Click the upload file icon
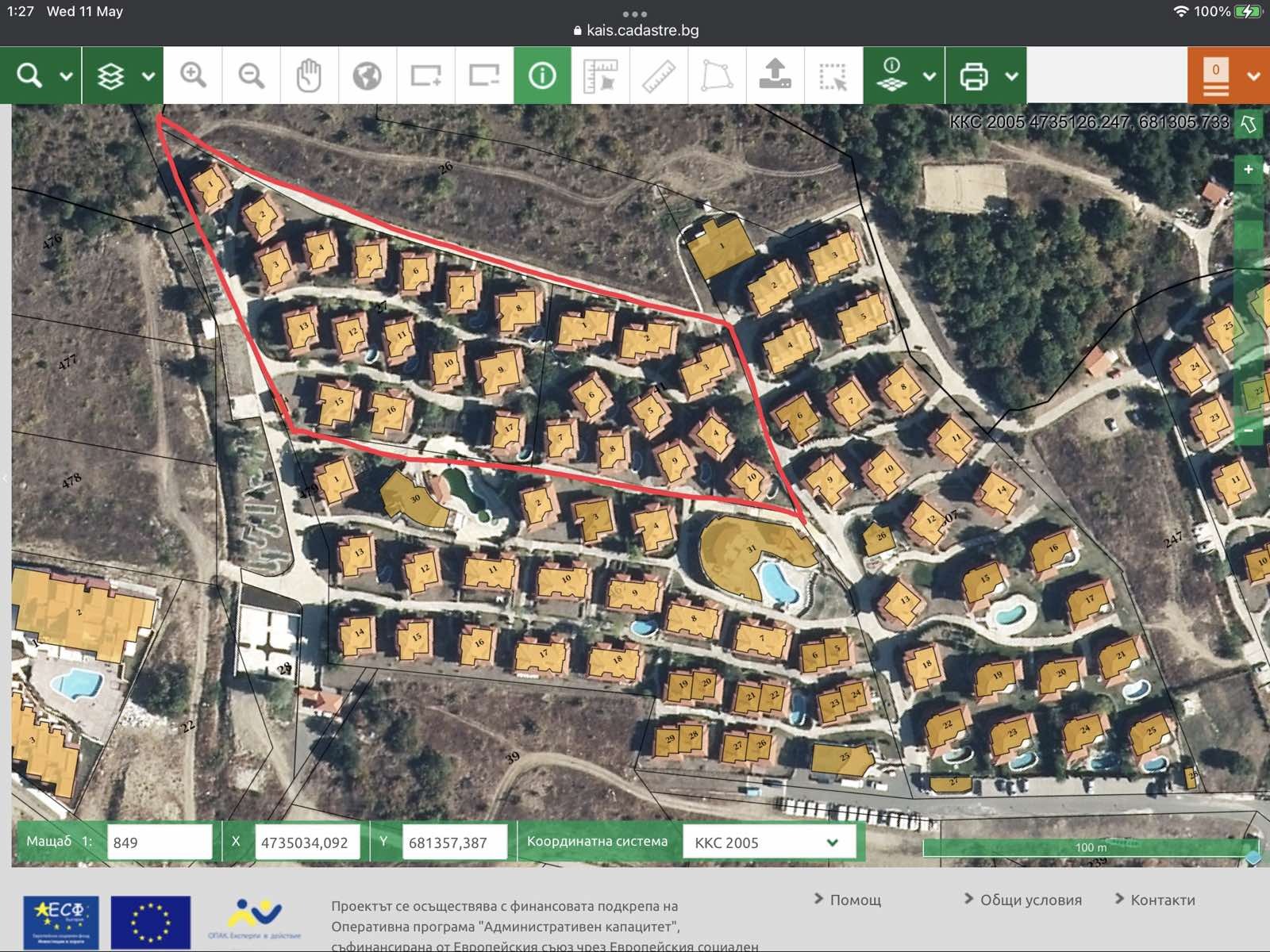The image size is (1270, 952). point(775,76)
